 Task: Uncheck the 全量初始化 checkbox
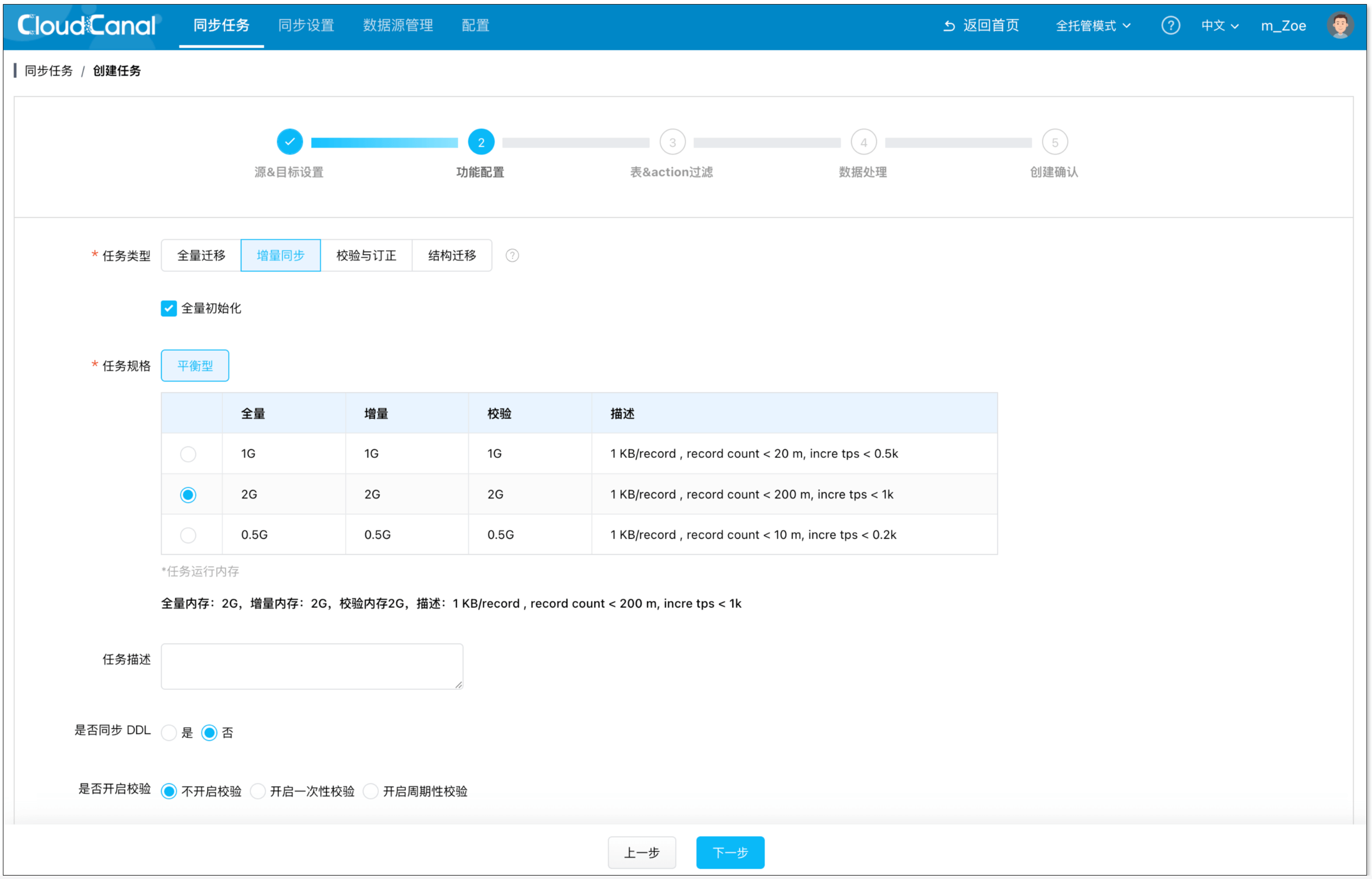click(168, 308)
